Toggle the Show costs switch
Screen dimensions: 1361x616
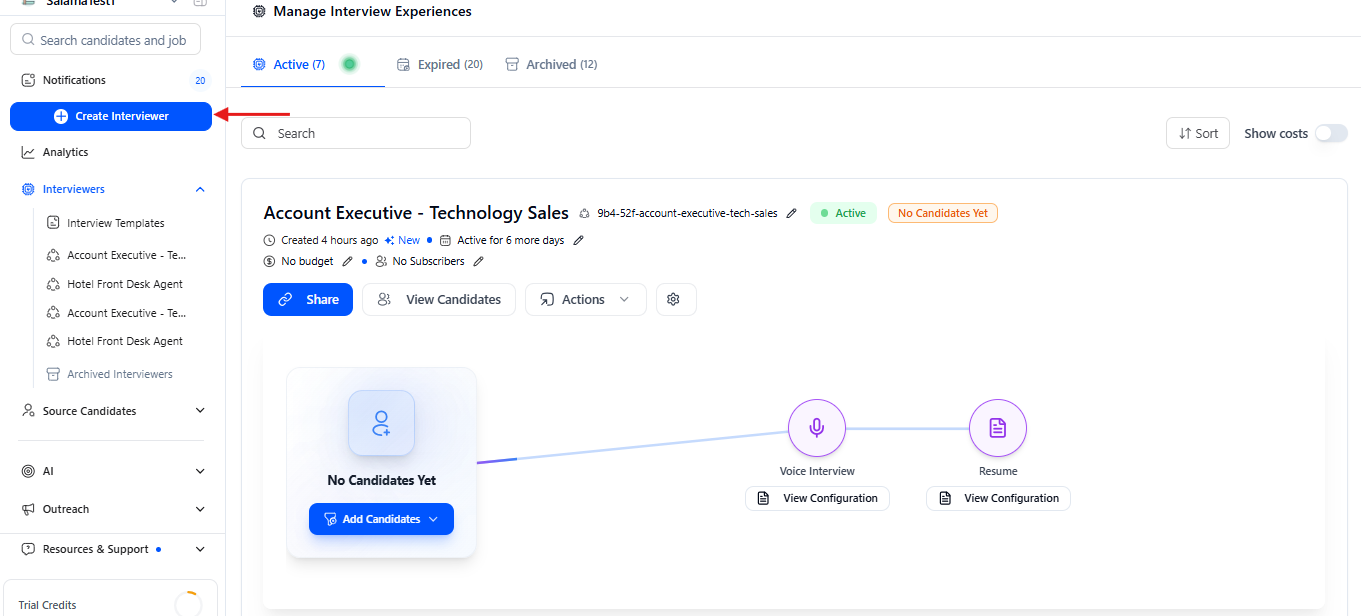pos(1330,133)
